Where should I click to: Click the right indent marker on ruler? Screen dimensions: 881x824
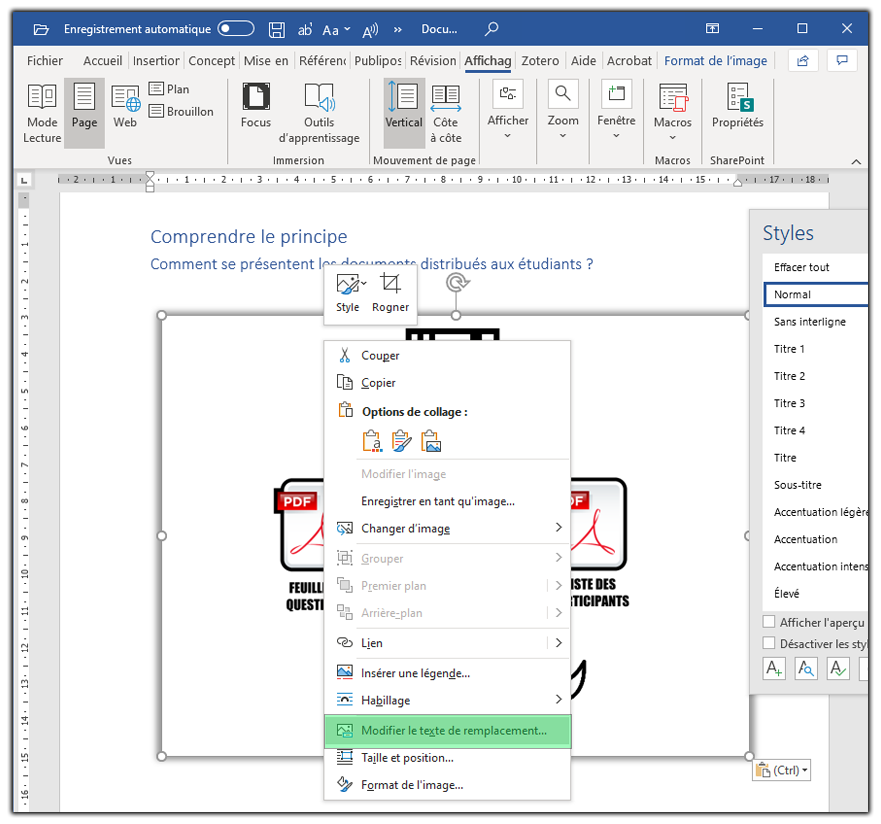738,182
